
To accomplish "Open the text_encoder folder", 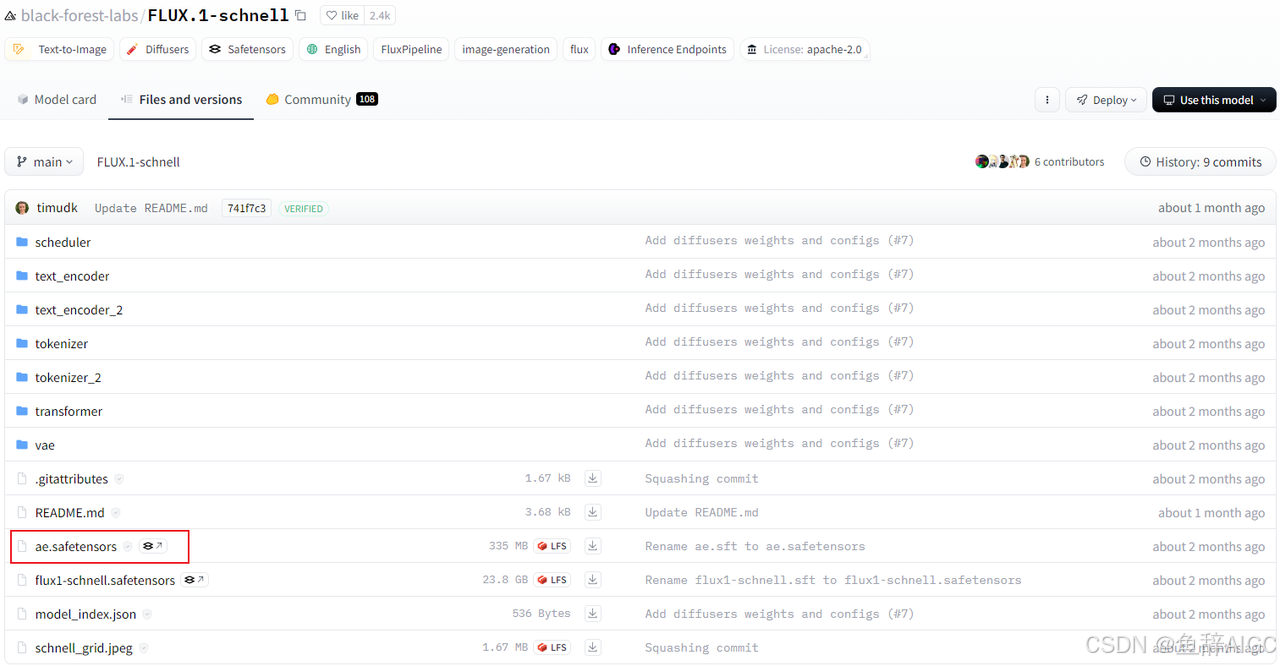I will pyautogui.click(x=72, y=276).
